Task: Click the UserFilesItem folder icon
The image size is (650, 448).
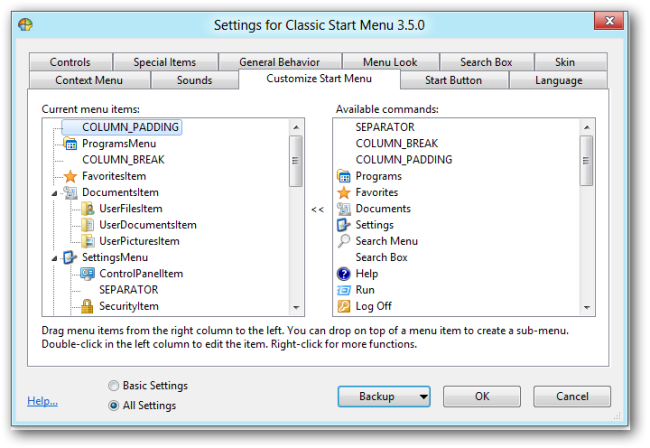Action: coord(87,208)
